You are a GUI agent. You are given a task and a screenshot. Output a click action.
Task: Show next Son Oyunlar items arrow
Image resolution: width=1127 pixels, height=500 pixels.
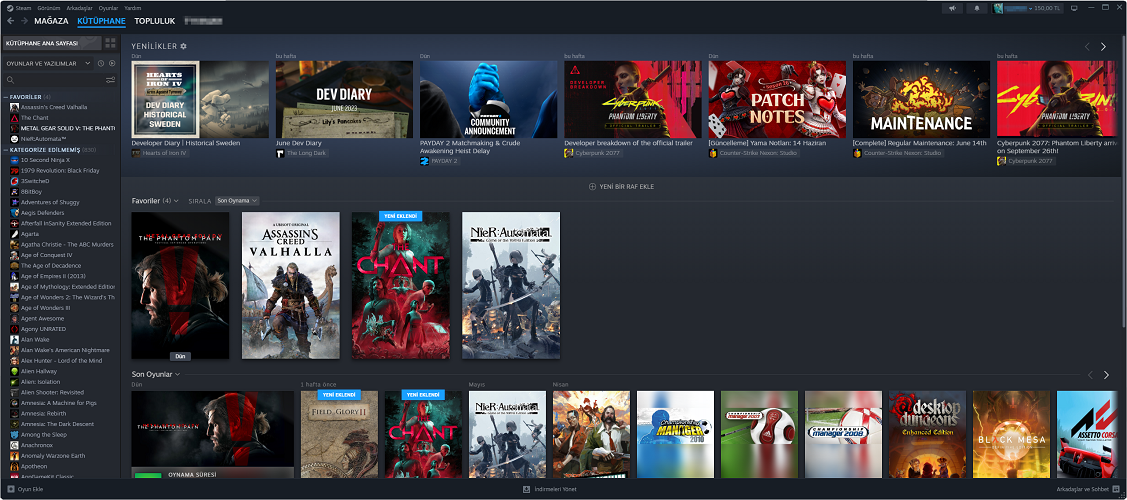click(x=1105, y=375)
